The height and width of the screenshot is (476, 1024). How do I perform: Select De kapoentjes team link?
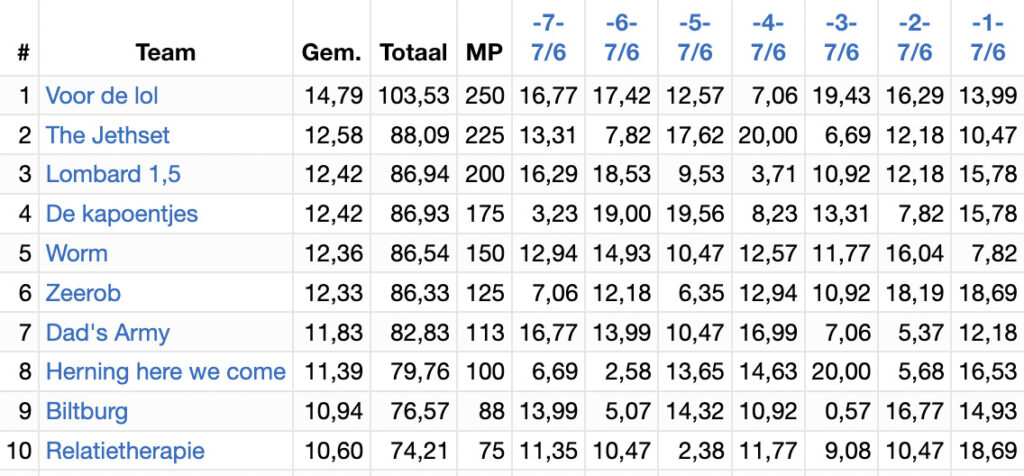click(x=121, y=214)
